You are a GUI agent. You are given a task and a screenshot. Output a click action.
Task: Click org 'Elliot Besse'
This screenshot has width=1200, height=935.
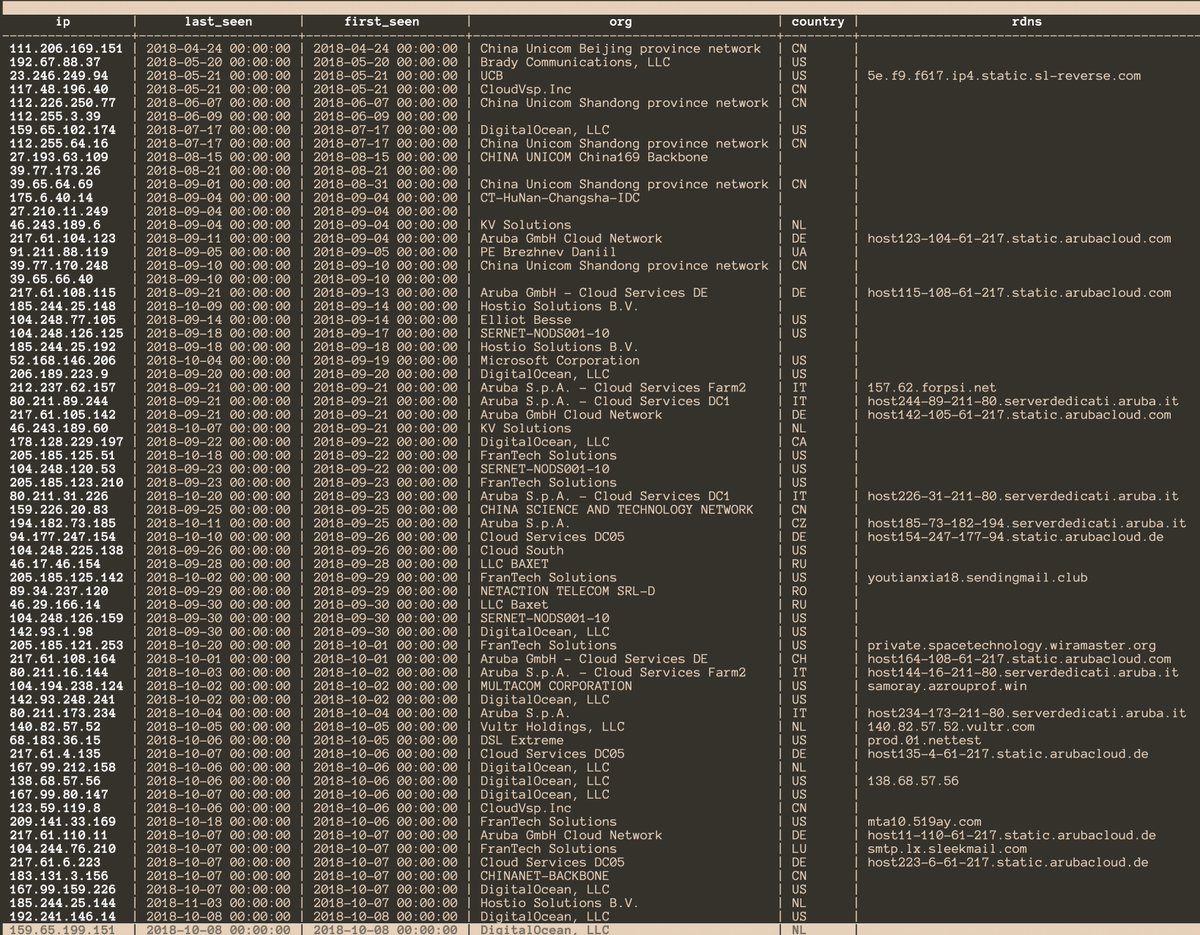(x=525, y=320)
